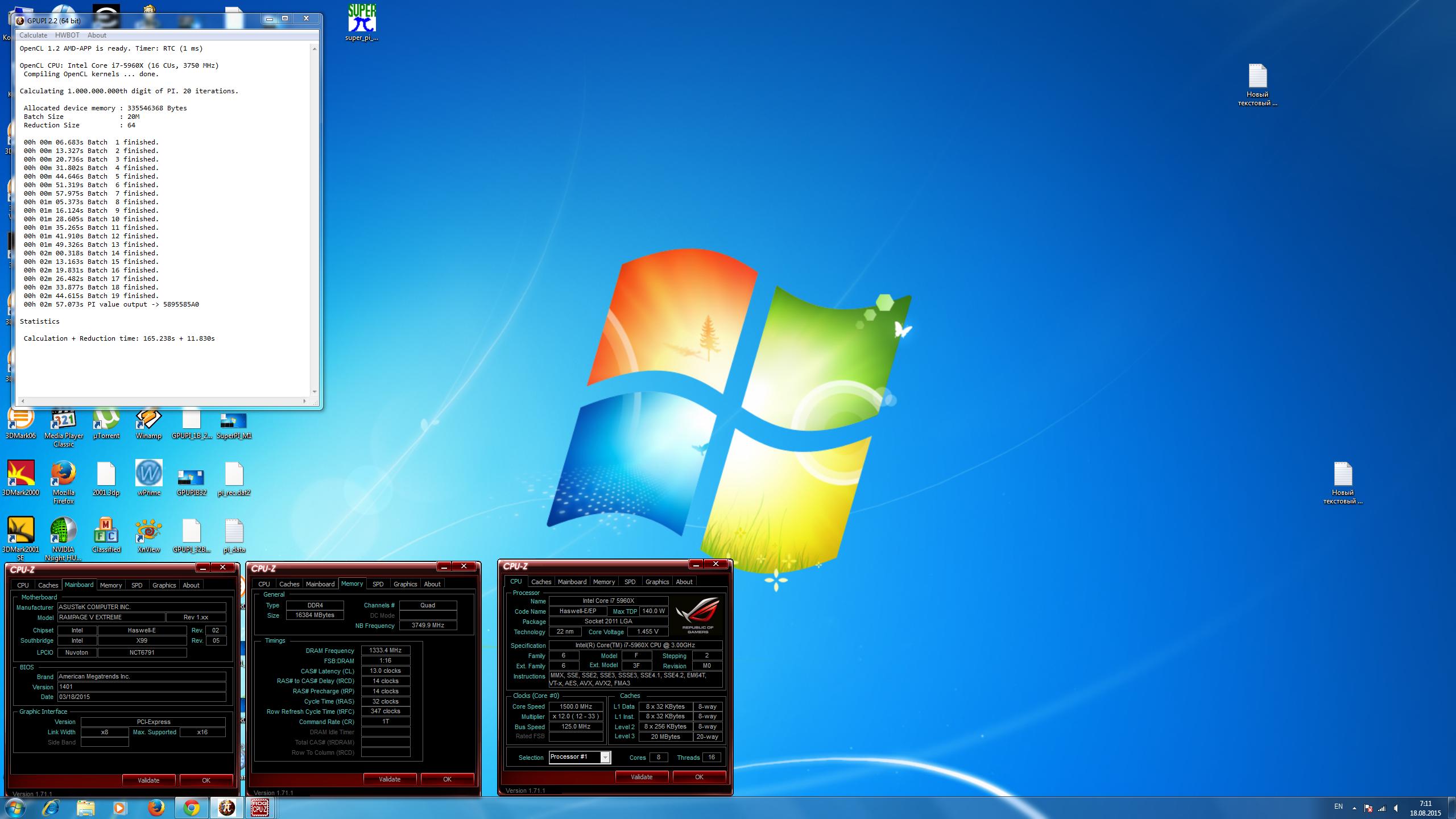The width and height of the screenshot is (1456, 819).
Task: Open the Classified desktop icon
Action: 106,535
